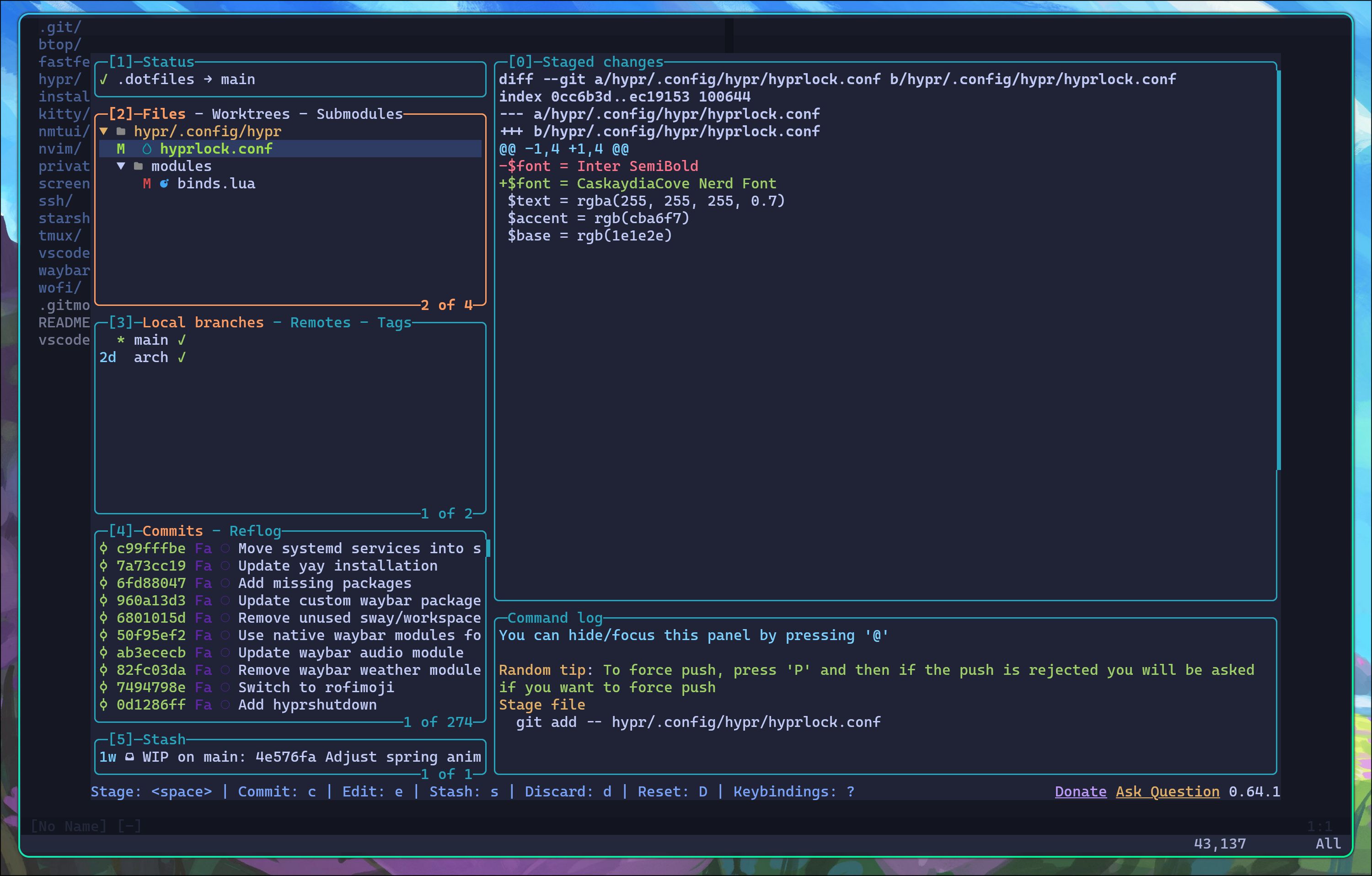
Task: Select the binds.lua file row
Action: tap(290, 184)
